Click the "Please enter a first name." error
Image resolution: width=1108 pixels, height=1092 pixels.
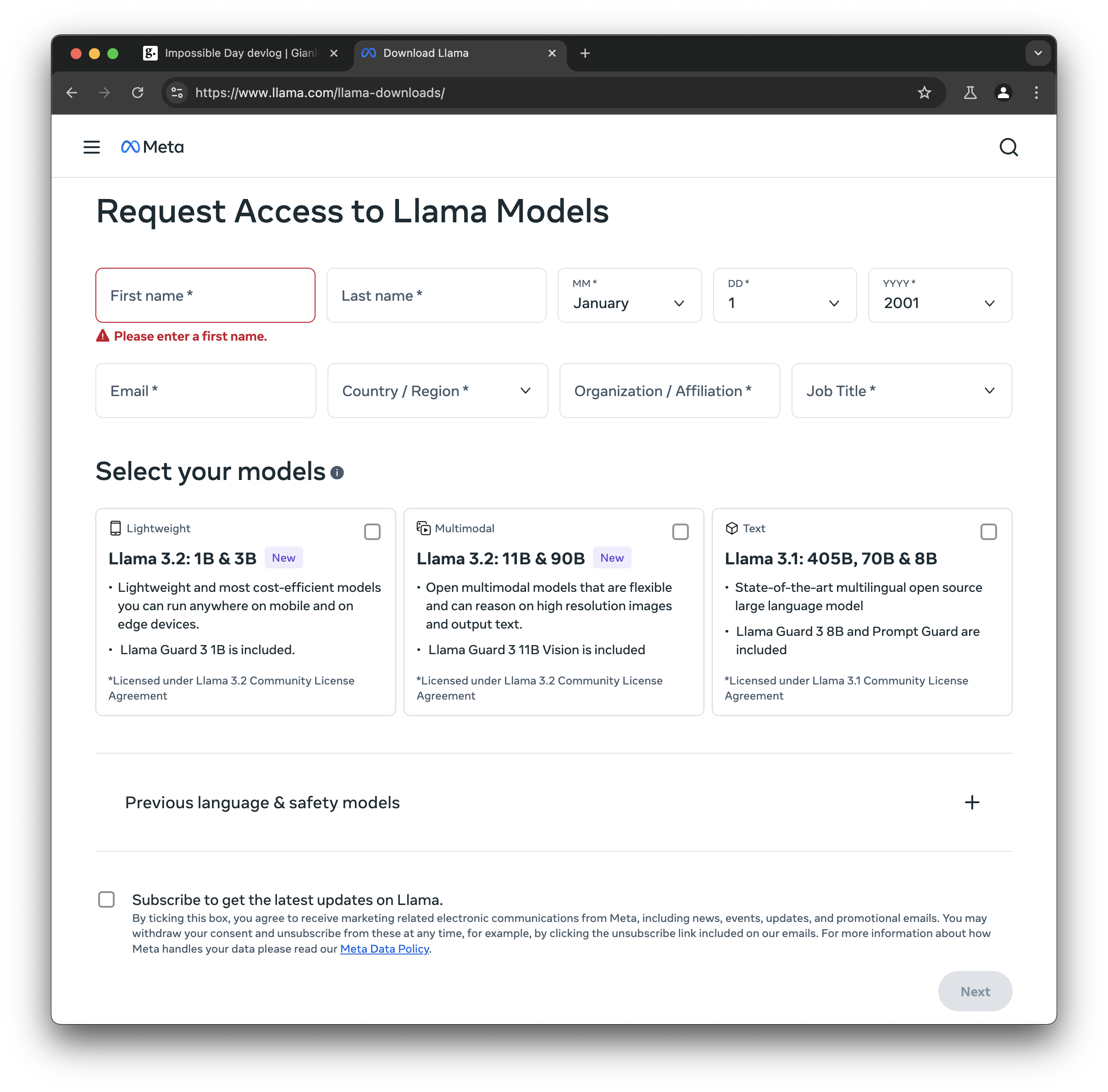190,336
